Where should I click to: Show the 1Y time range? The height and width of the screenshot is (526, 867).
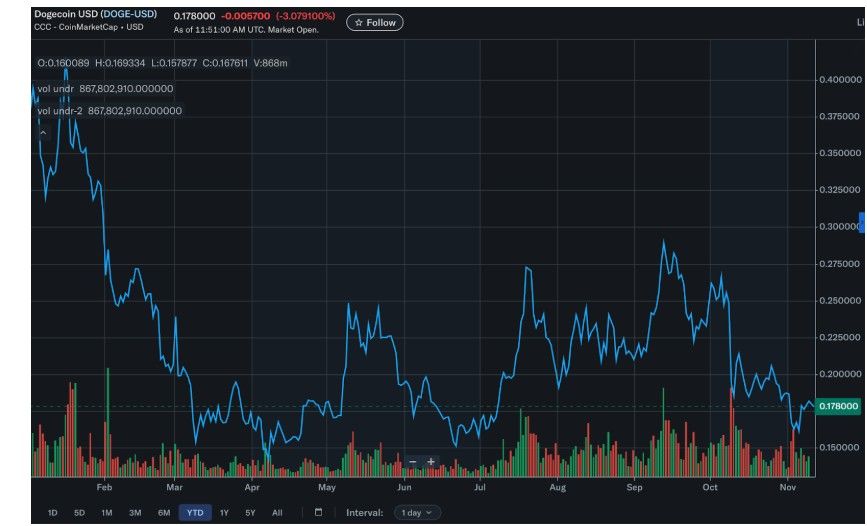point(224,512)
